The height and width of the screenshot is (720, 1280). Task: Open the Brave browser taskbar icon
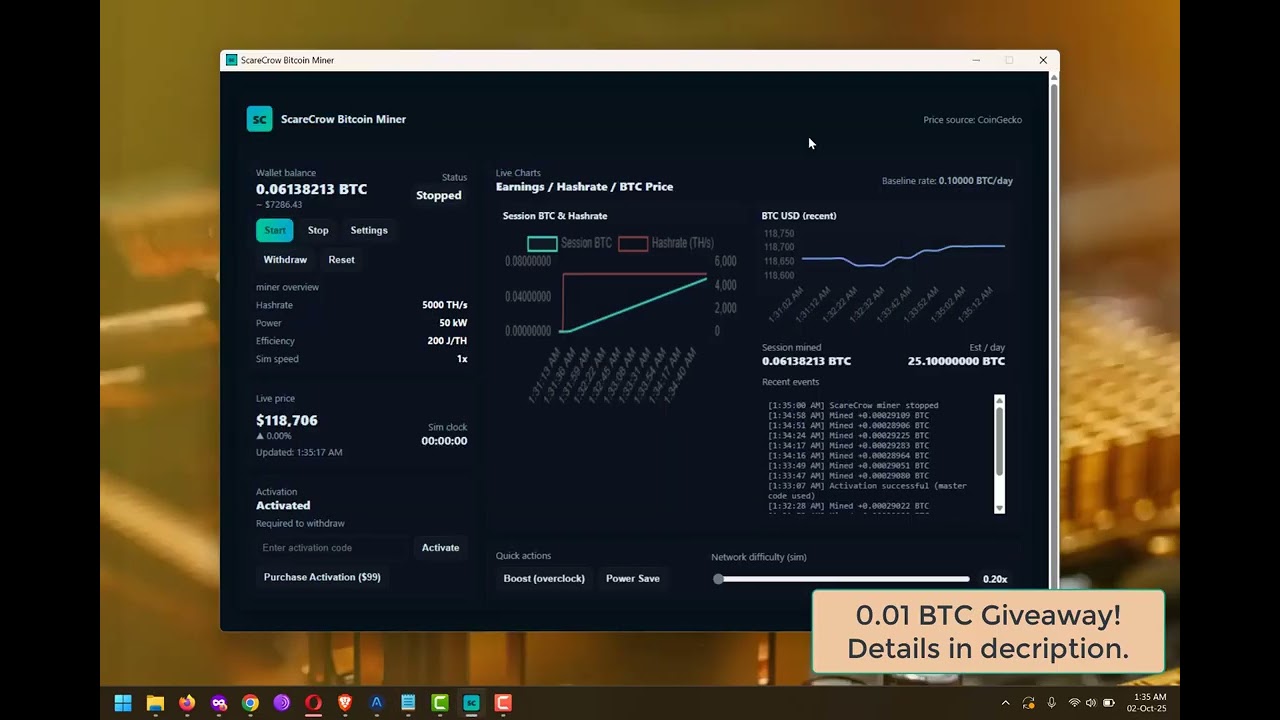click(x=345, y=703)
